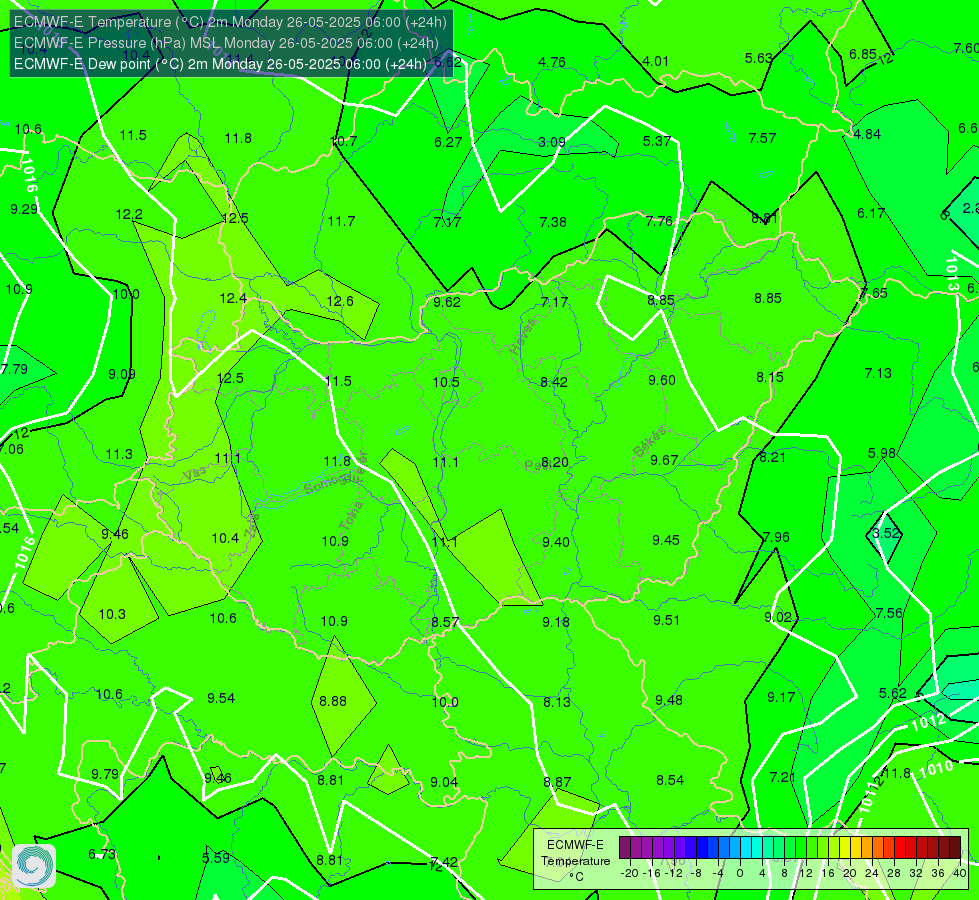The width and height of the screenshot is (979, 900).
Task: Click the 8.42 temperature value
Action: click(554, 382)
